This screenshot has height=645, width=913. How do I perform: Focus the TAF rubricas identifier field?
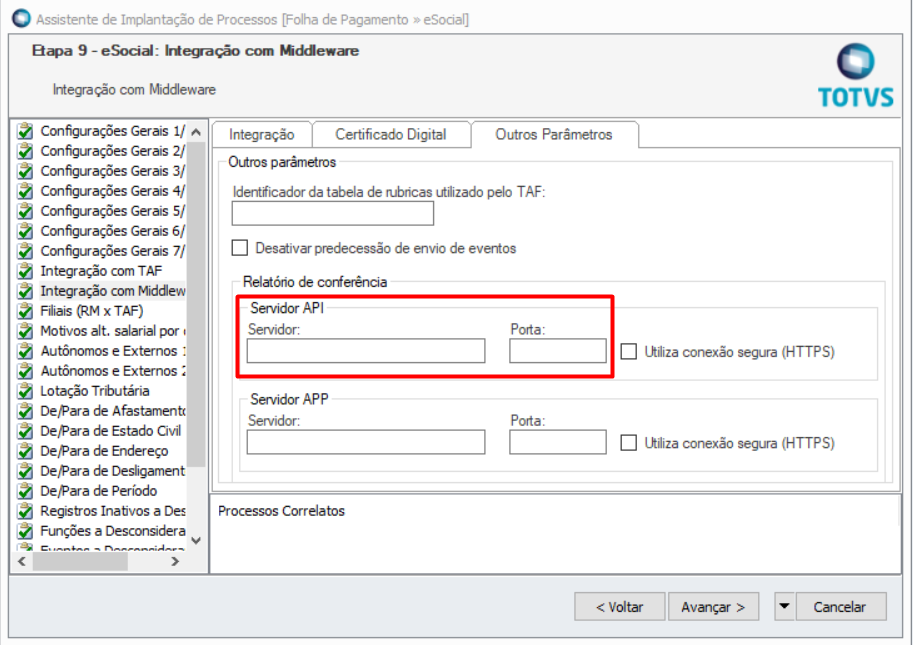click(x=332, y=214)
